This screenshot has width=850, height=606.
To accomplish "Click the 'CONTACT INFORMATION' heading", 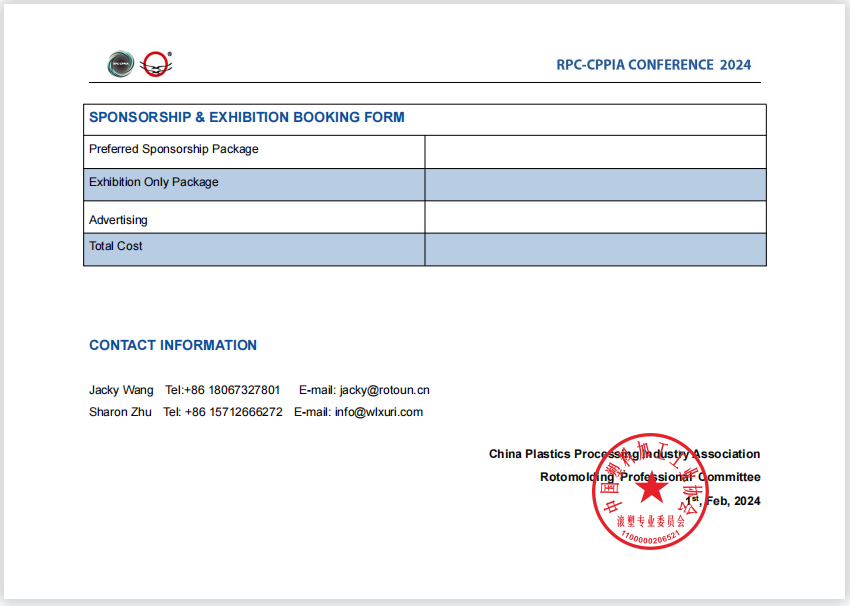I will pyautogui.click(x=173, y=345).
